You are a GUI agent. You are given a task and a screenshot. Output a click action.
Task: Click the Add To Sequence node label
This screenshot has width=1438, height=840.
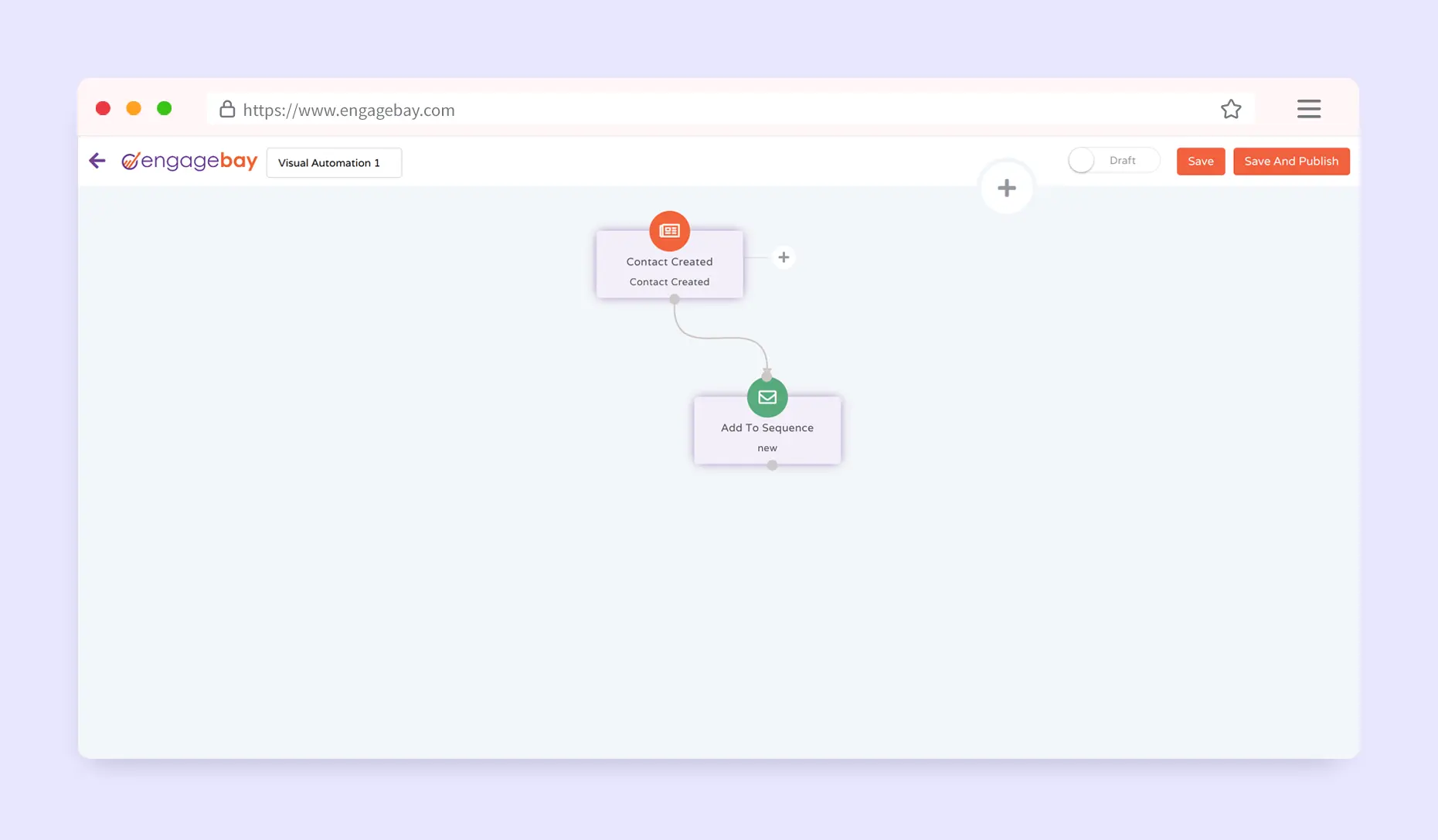(x=767, y=428)
